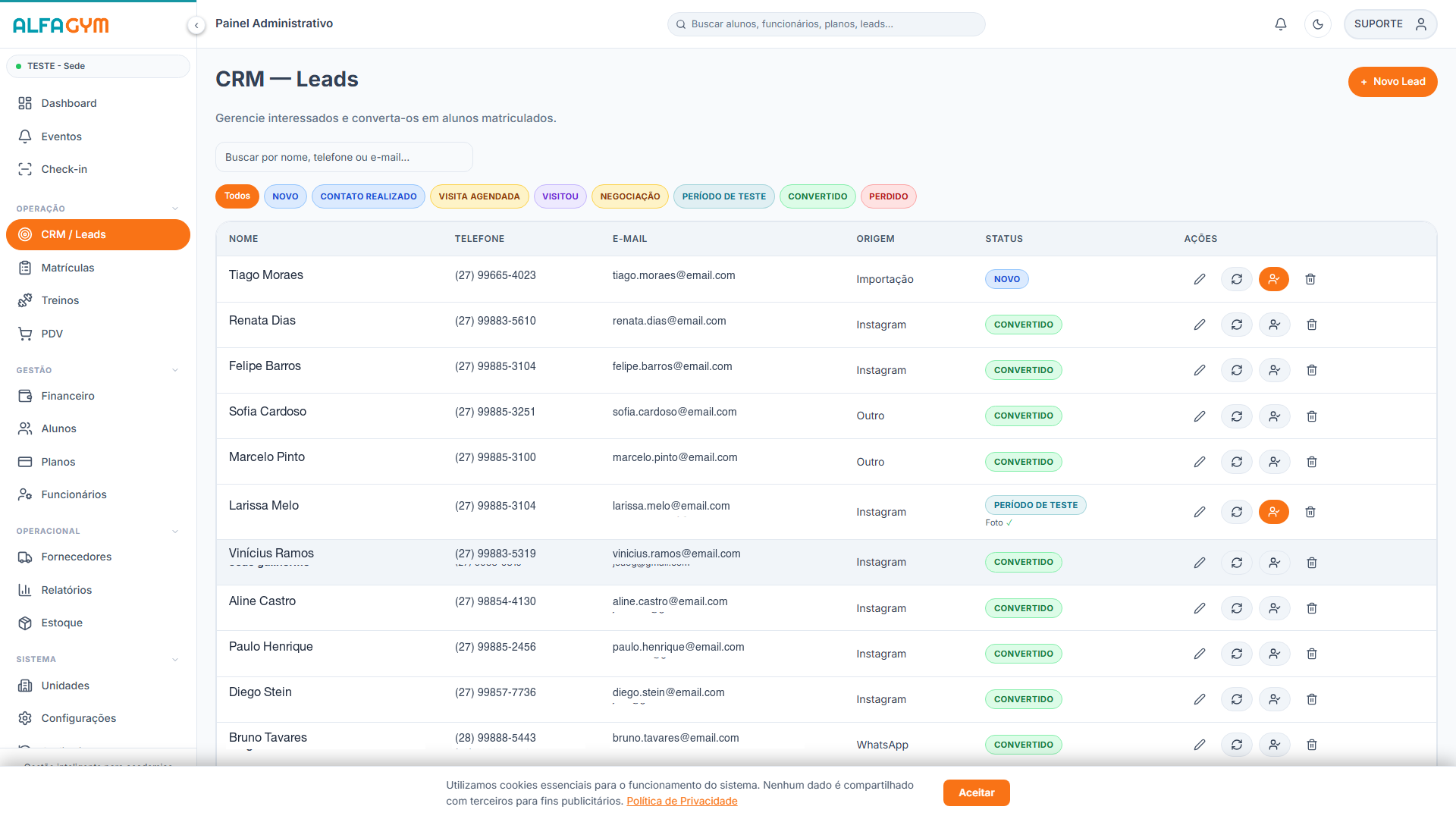Open Planos page
Image resolution: width=1456 pixels, height=819 pixels.
click(x=98, y=462)
